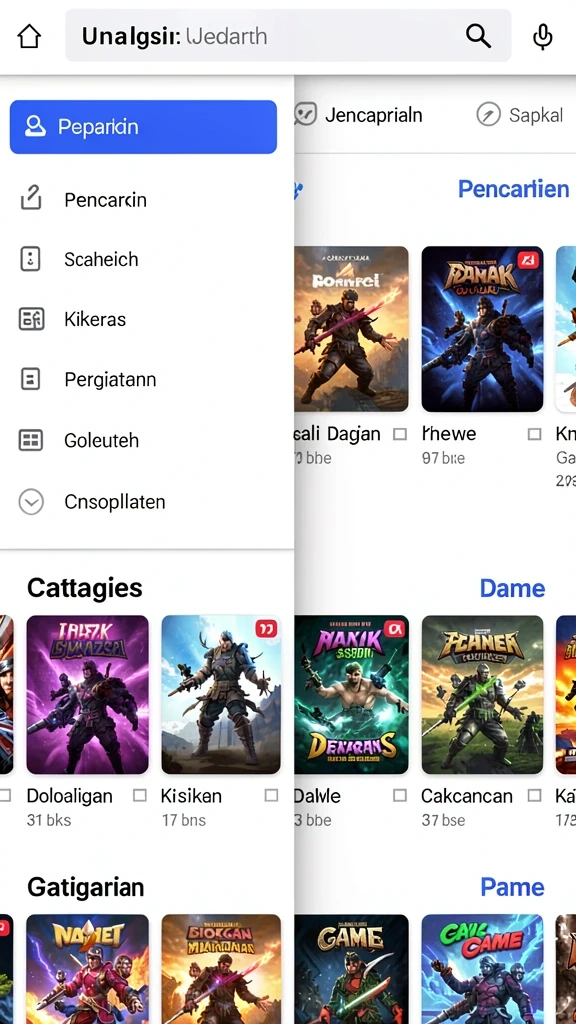Click the icon beside Kikeras
Image resolution: width=576 pixels, height=1024 pixels.
(31, 319)
